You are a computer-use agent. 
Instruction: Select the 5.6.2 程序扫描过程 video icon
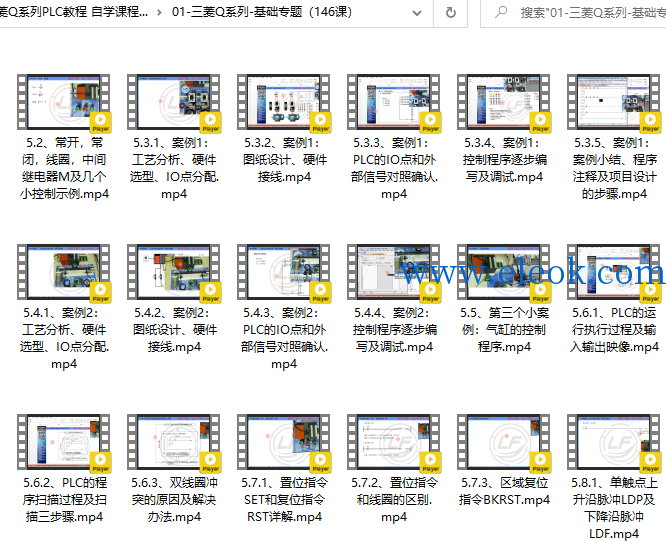pyautogui.click(x=64, y=442)
